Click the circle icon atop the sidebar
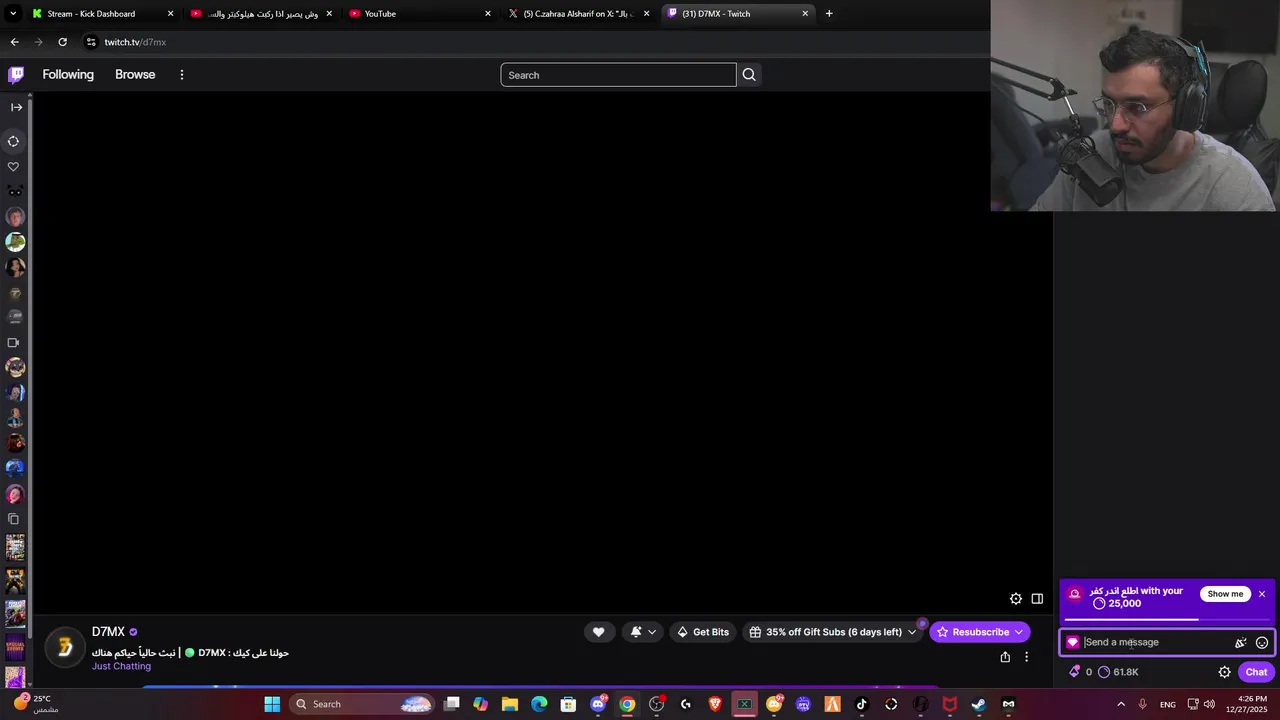The image size is (1280, 720). click(14, 141)
